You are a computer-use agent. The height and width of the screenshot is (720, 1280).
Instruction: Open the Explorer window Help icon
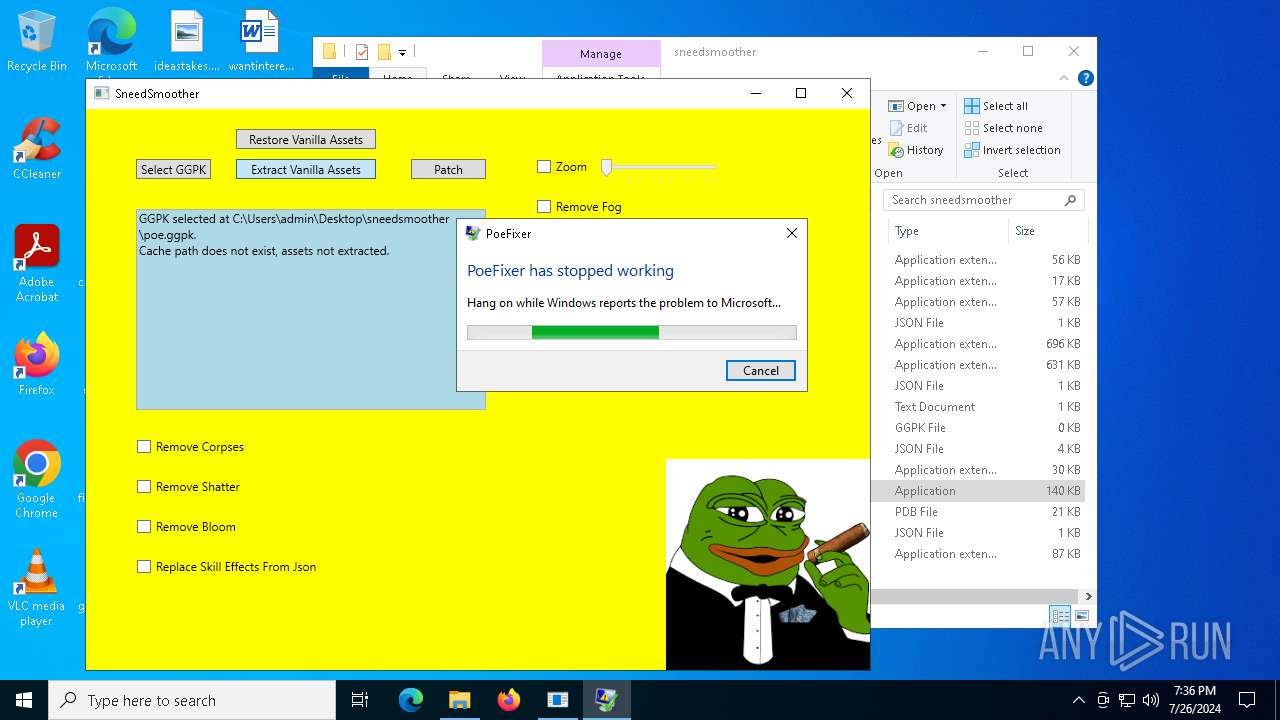click(1085, 78)
